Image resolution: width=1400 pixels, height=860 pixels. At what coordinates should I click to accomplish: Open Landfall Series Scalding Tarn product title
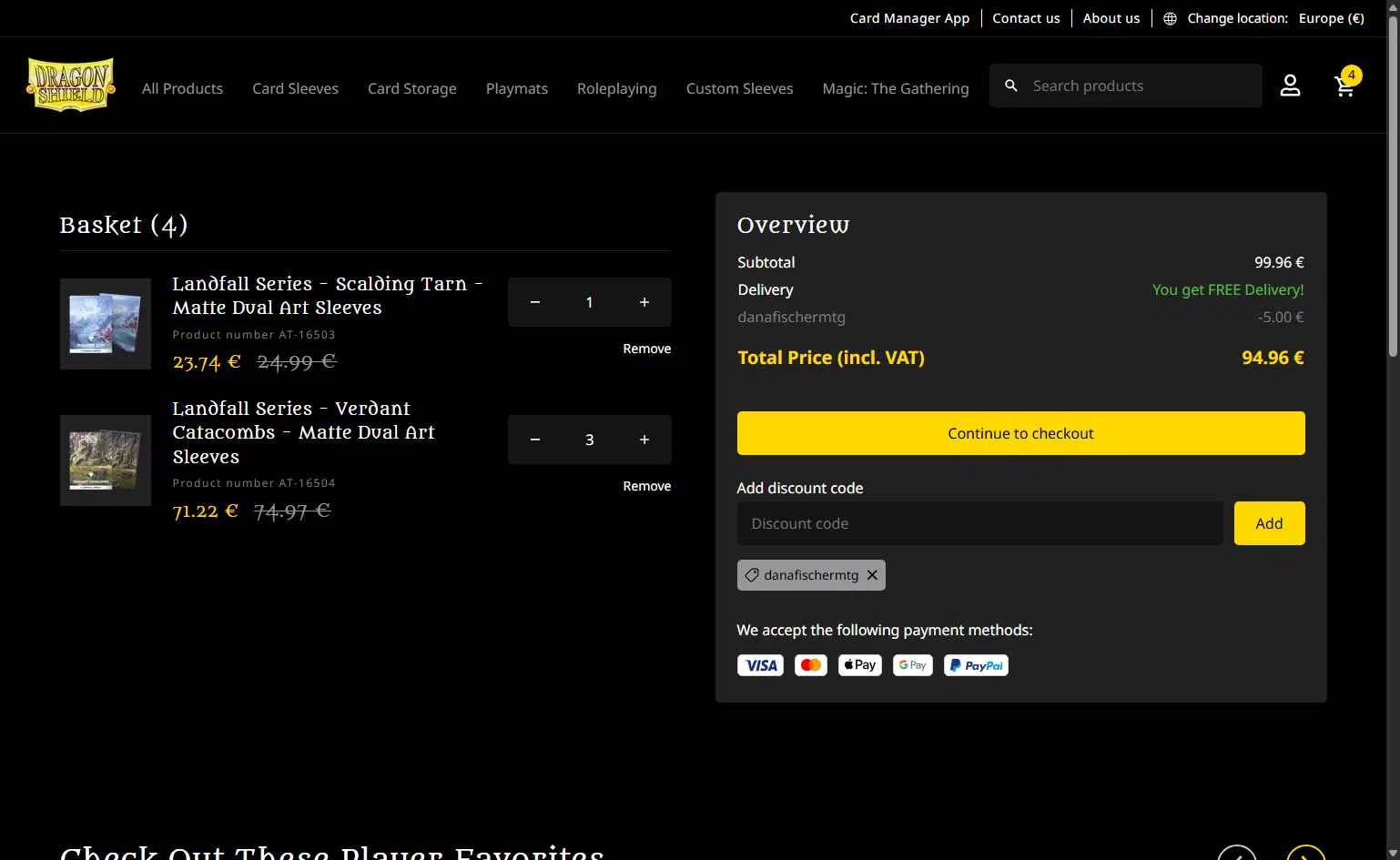(x=328, y=296)
